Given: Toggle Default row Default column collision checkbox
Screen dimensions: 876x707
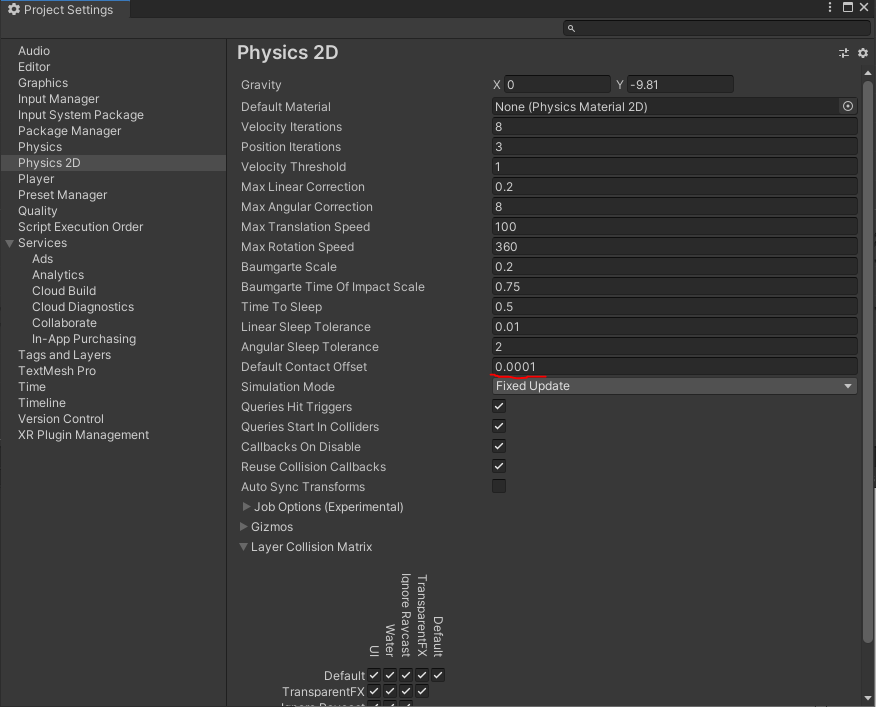Looking at the screenshot, I should coord(438,675).
